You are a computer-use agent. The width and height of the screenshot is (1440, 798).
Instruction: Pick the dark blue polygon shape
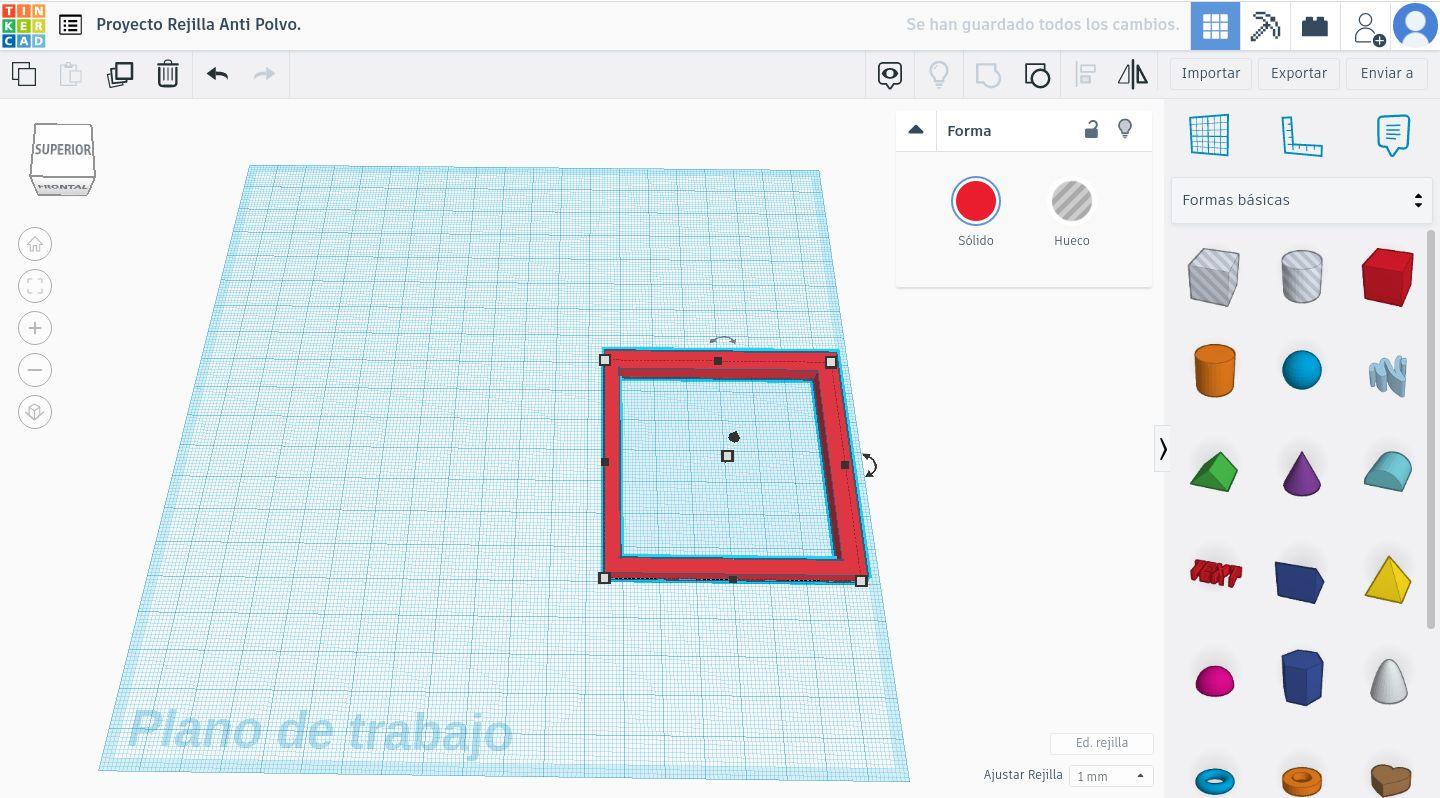click(x=1302, y=677)
